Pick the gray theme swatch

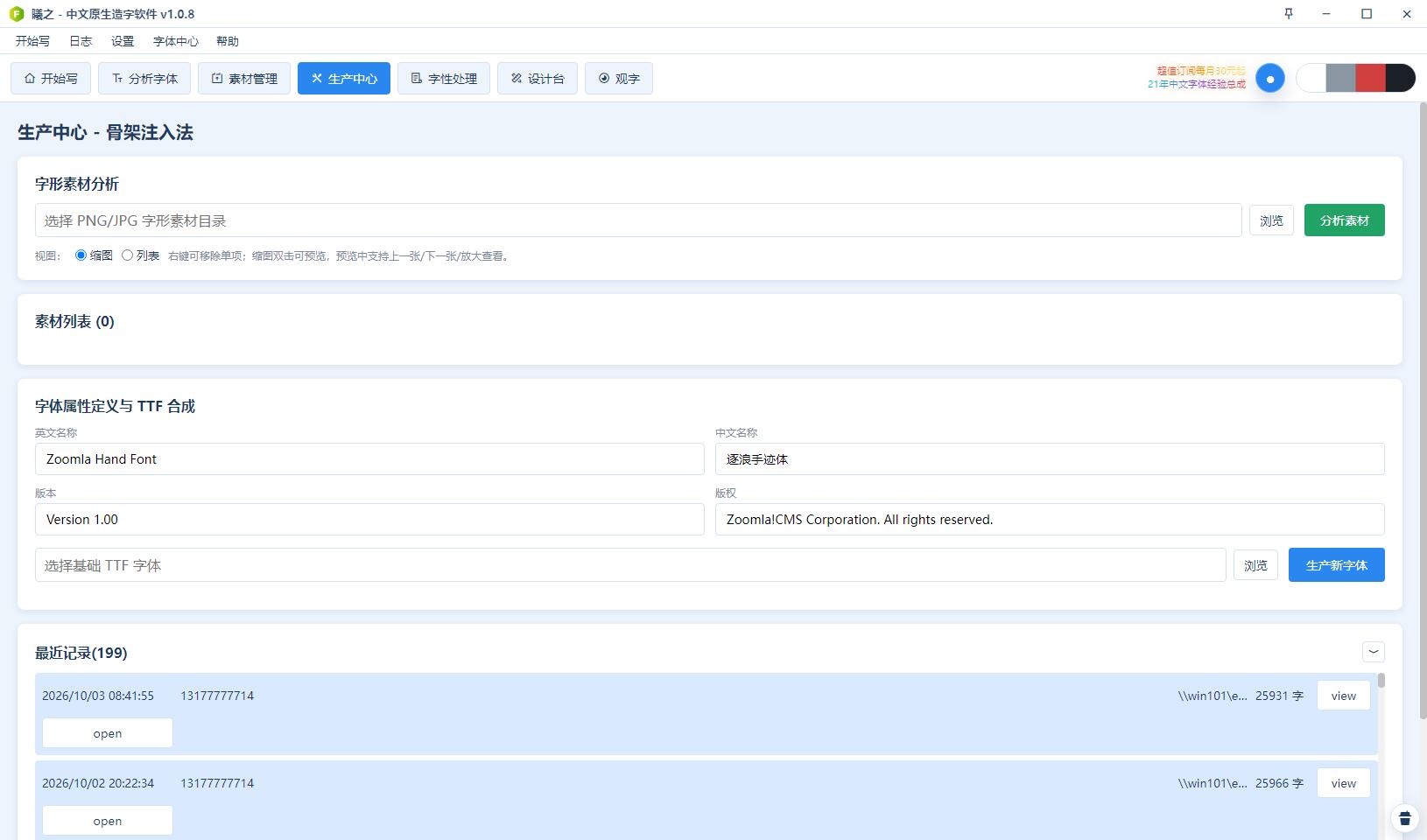coord(1340,79)
